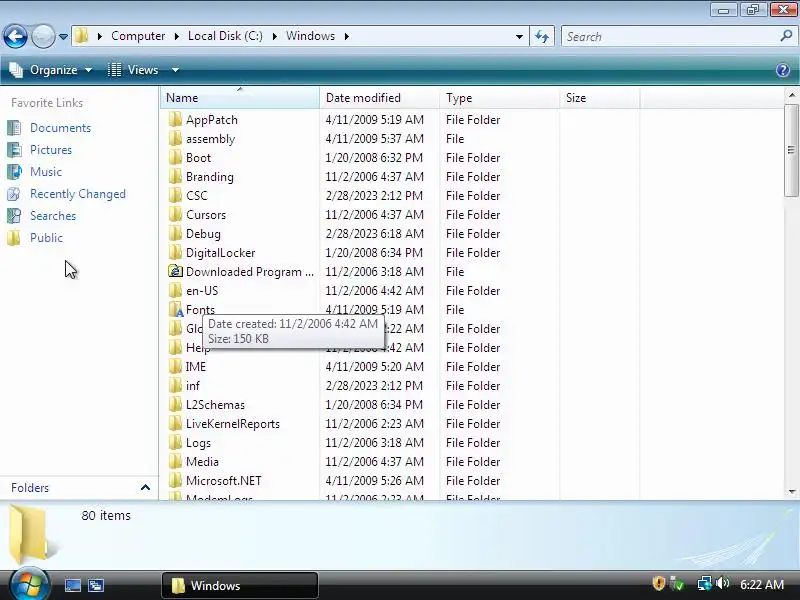Screen dimensions: 800x600
Task: Select the Downloaded Program Files icon
Action: 175,271
